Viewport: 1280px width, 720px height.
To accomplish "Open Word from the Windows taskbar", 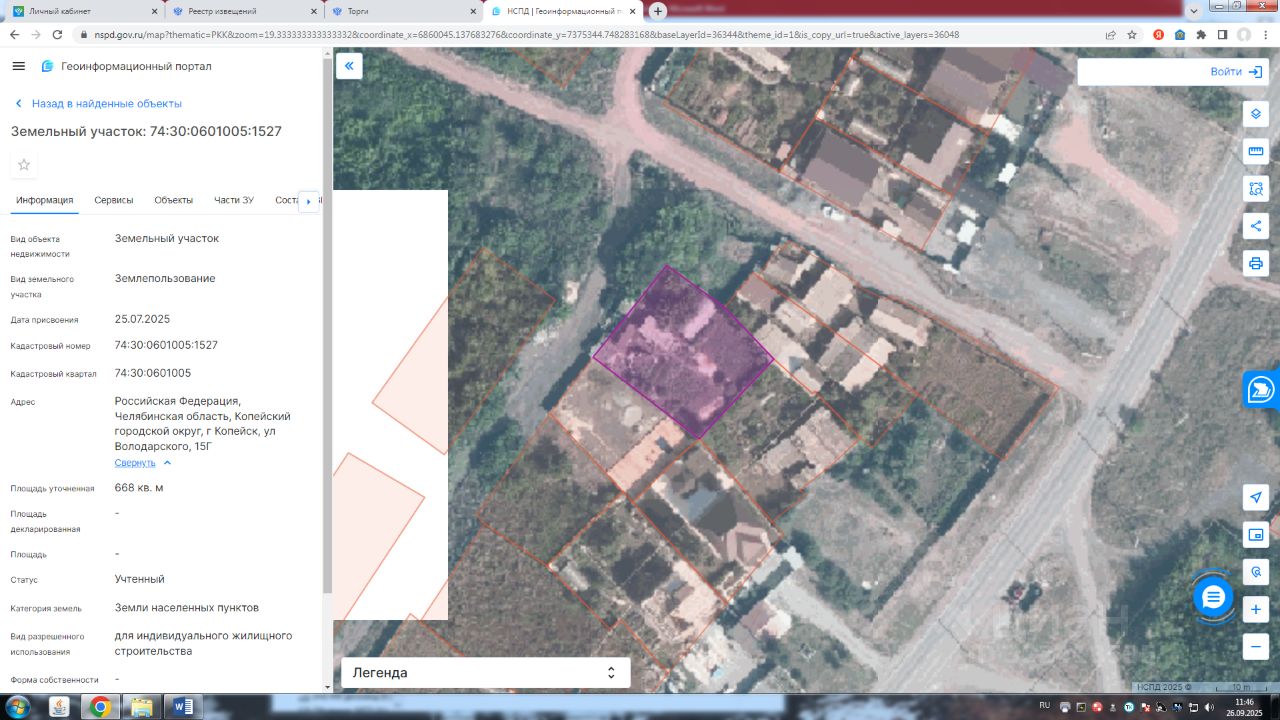I will click(x=182, y=707).
